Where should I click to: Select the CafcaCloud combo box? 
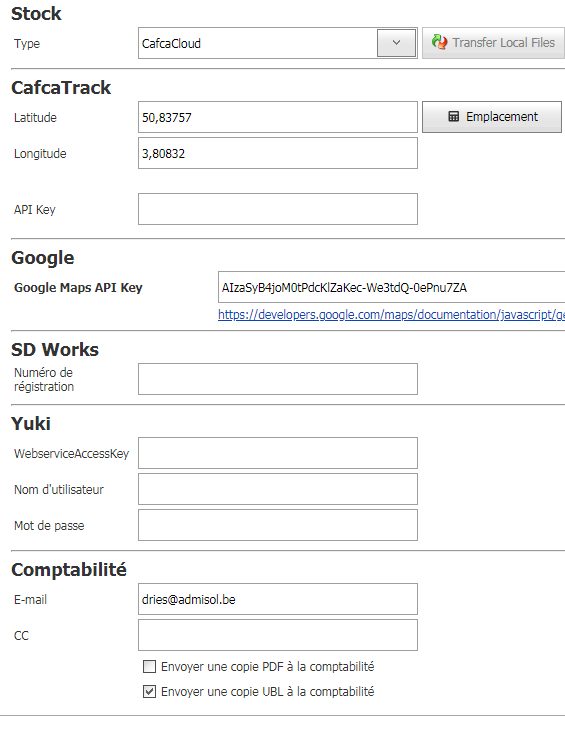coord(277,43)
